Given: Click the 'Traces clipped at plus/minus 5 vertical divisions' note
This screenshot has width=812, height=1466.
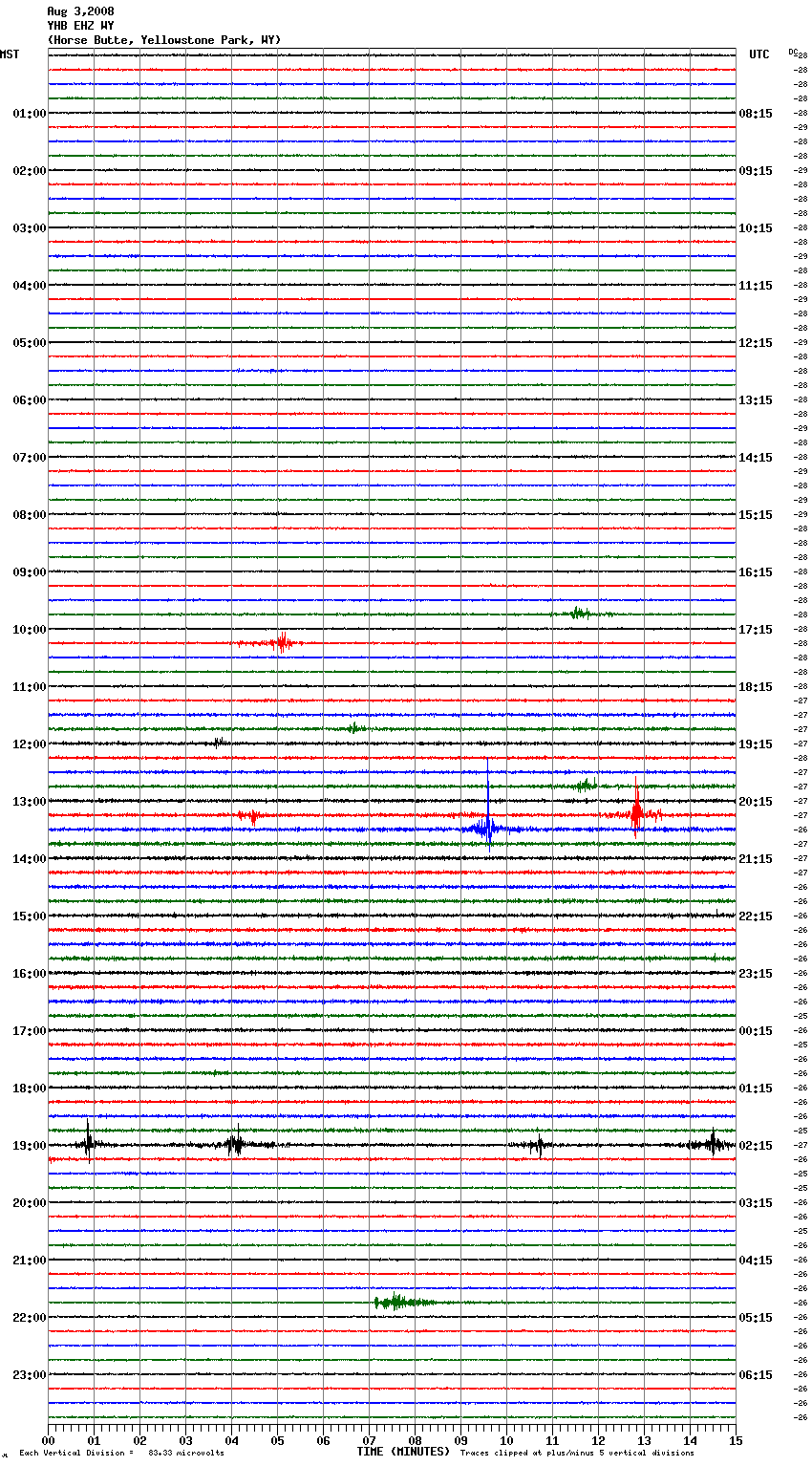Looking at the screenshot, I should (577, 1454).
